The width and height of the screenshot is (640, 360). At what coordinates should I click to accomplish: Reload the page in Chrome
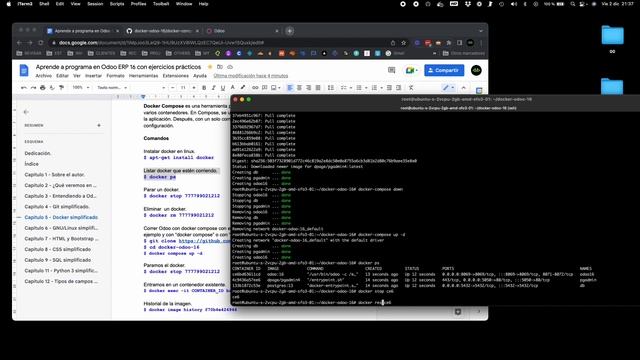click(x=40, y=42)
